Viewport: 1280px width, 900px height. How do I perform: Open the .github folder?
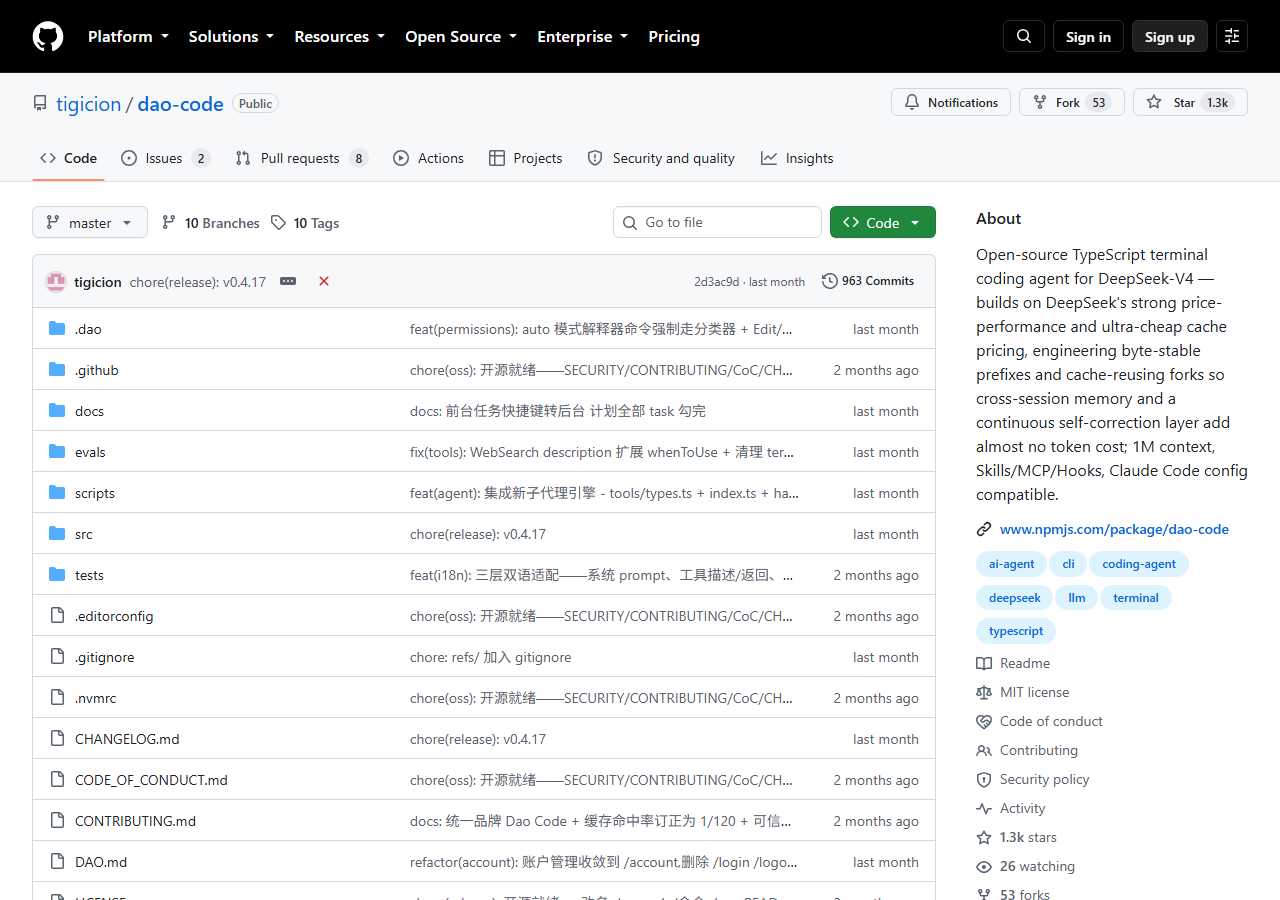(x=96, y=370)
